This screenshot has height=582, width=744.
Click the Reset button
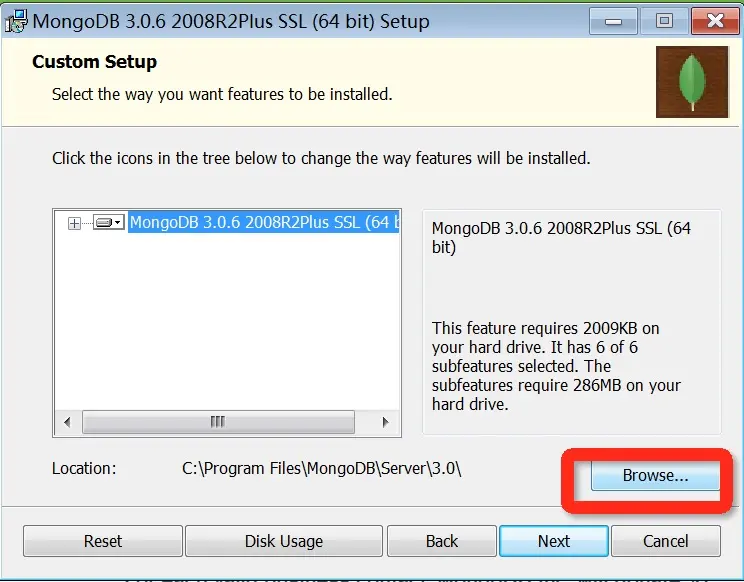click(102, 541)
